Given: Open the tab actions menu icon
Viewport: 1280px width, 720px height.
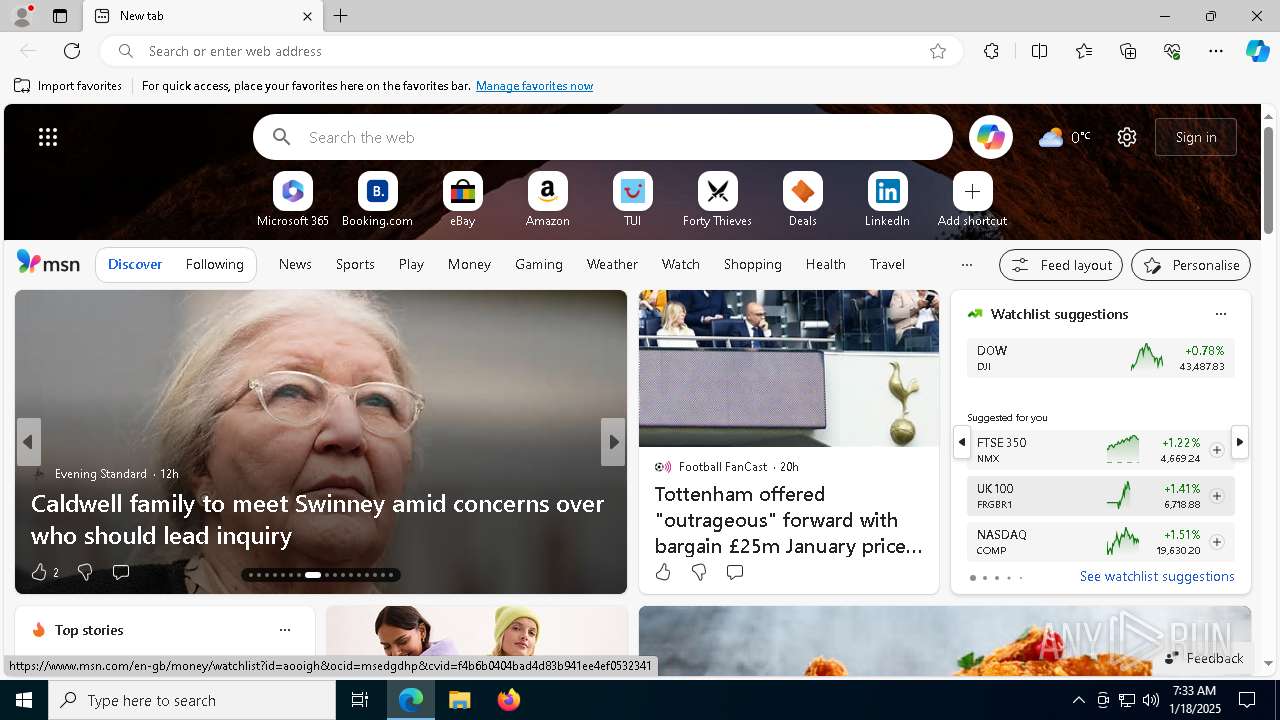Looking at the screenshot, I should click(60, 16).
